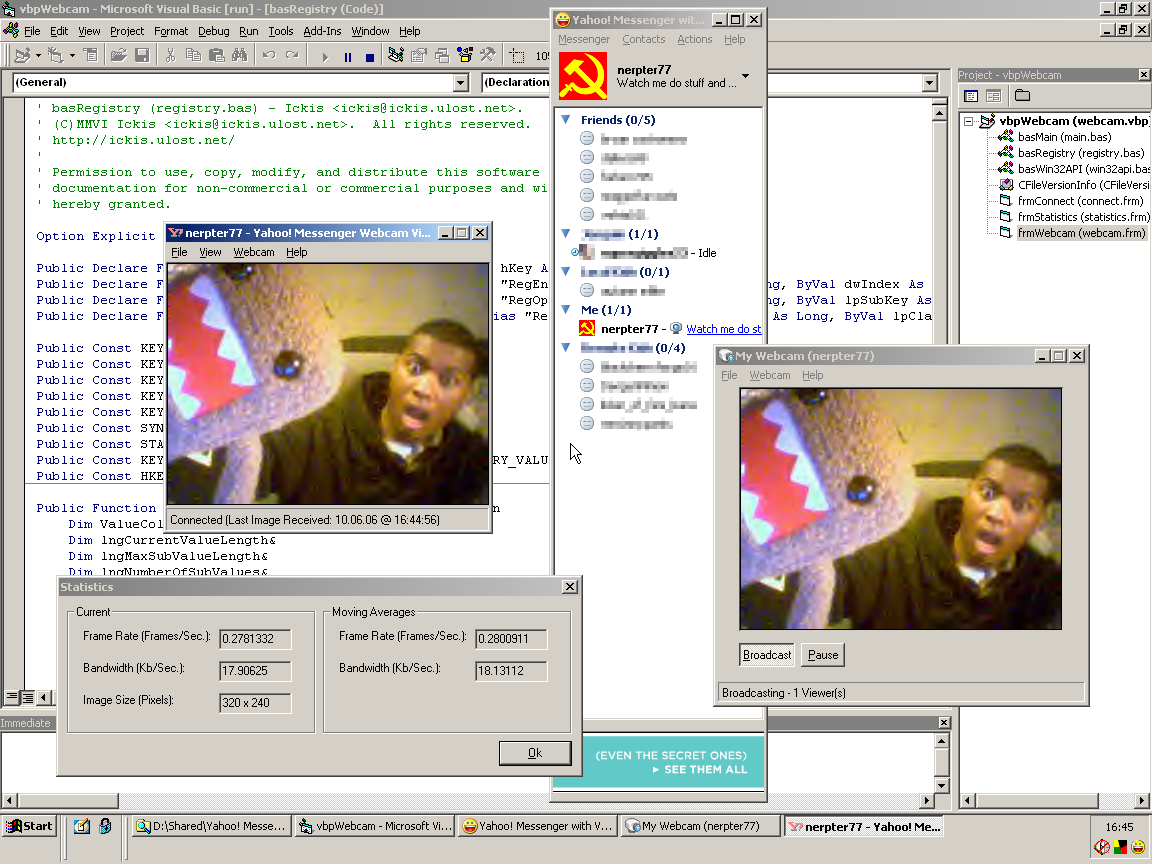
Task: Click the Open Project folder icon
Action: (118, 55)
